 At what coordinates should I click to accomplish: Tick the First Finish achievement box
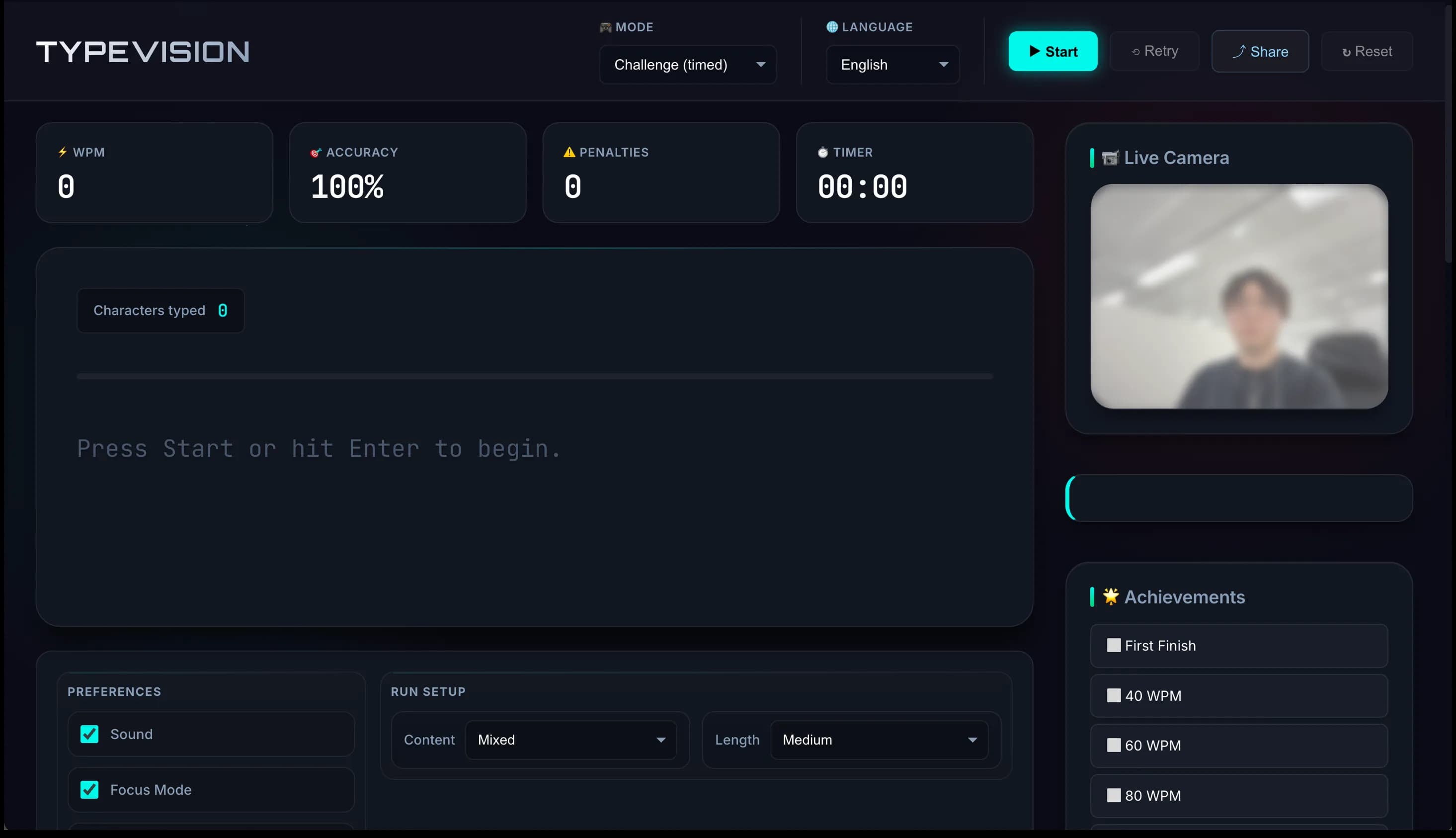(1114, 645)
